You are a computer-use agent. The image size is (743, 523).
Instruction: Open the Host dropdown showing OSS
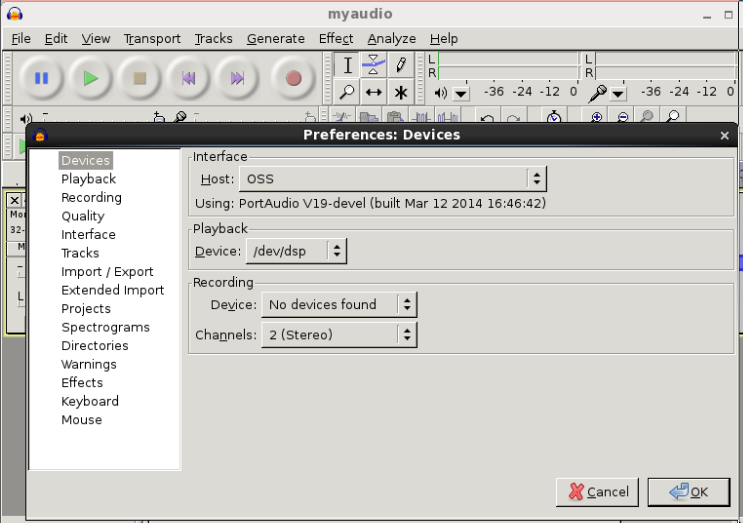pos(392,179)
